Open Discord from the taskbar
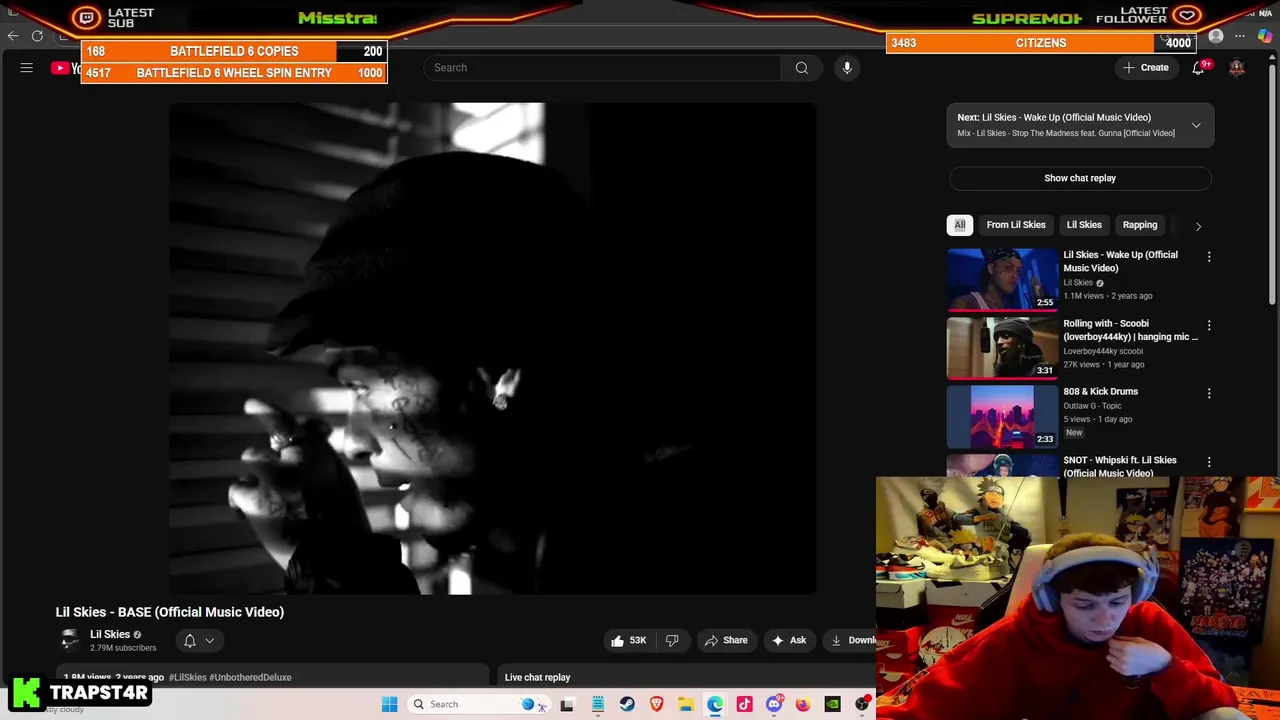 point(774,704)
